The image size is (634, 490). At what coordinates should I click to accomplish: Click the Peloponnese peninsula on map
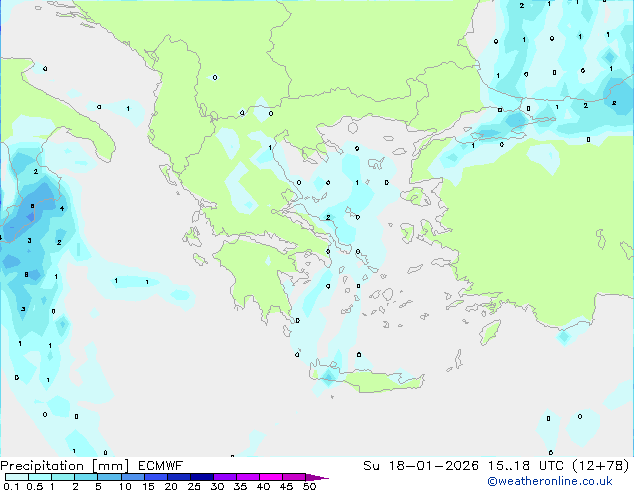263,275
